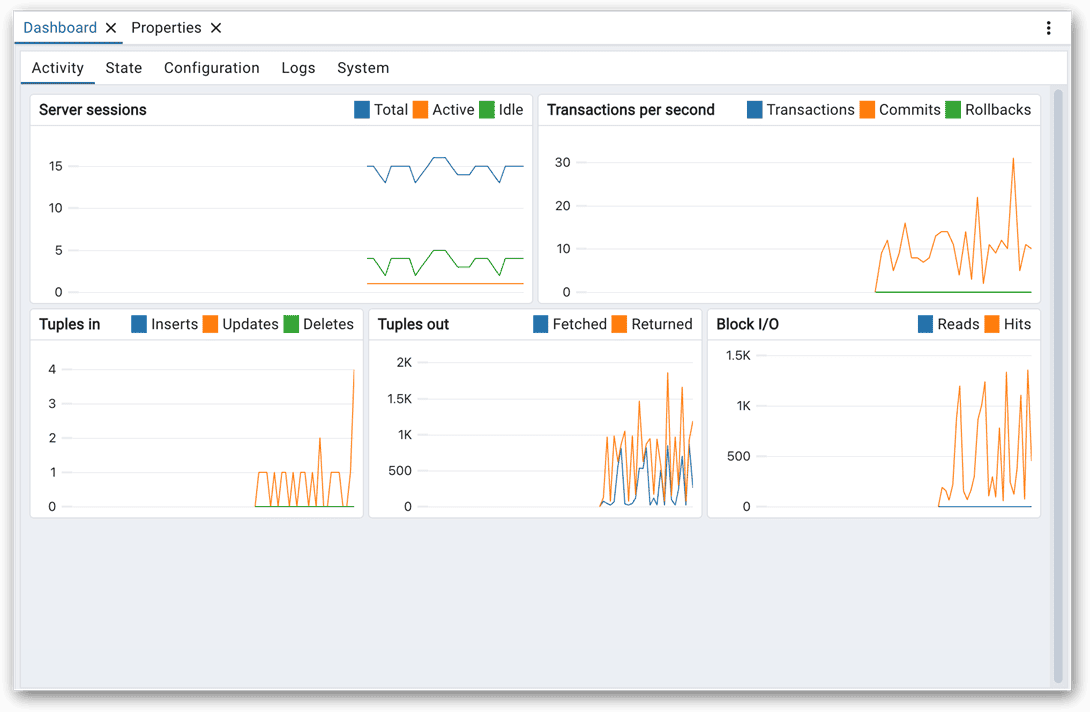Click the green Idle legend icon
1090x712 pixels.
[x=485, y=109]
